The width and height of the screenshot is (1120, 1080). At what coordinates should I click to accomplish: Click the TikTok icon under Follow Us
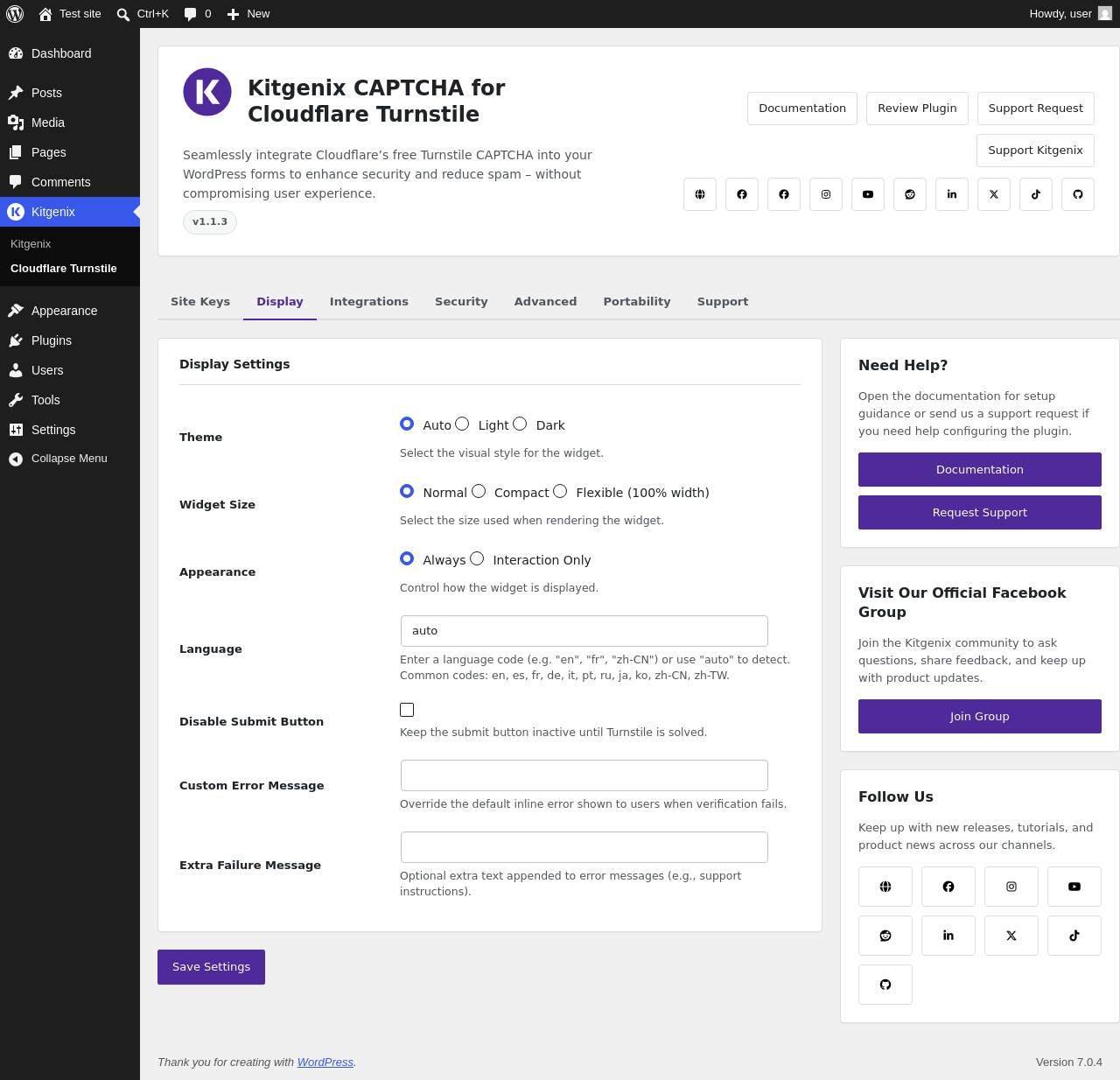[1074, 936]
